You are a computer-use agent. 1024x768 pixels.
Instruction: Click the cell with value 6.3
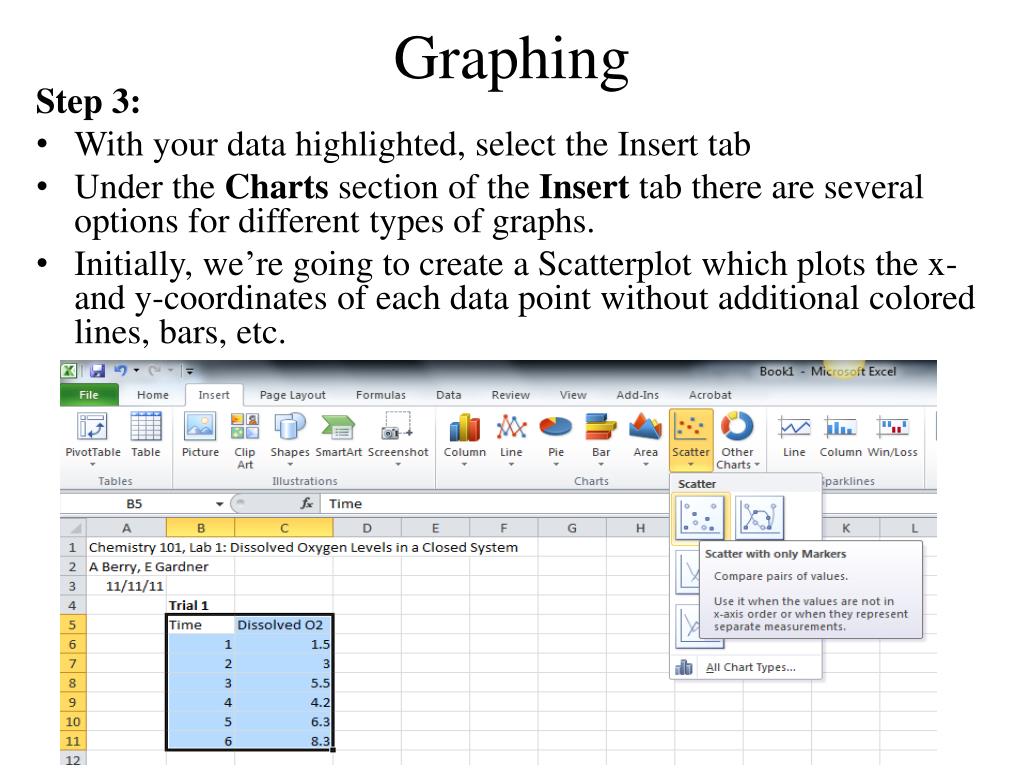pos(283,722)
